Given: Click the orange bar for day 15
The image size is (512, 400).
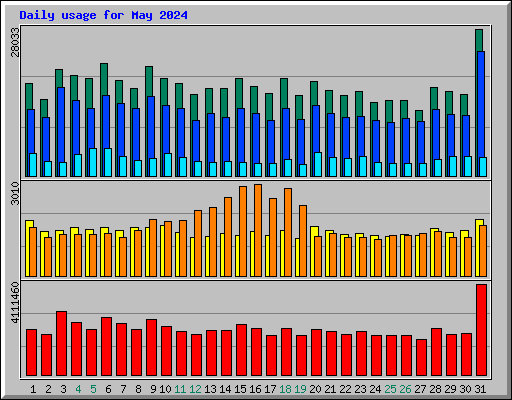Looking at the screenshot, I should coord(243,231).
